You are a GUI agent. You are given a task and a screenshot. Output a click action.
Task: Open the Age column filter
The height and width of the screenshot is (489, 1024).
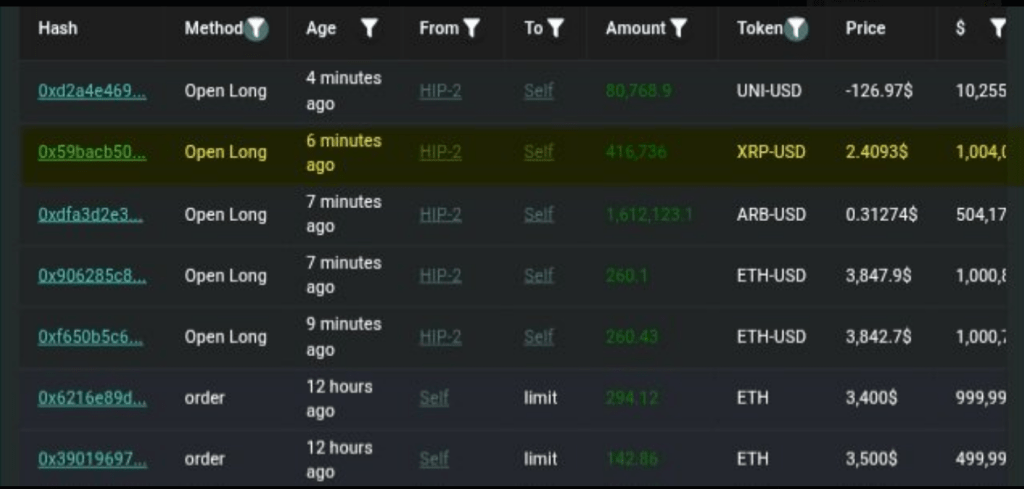(369, 29)
